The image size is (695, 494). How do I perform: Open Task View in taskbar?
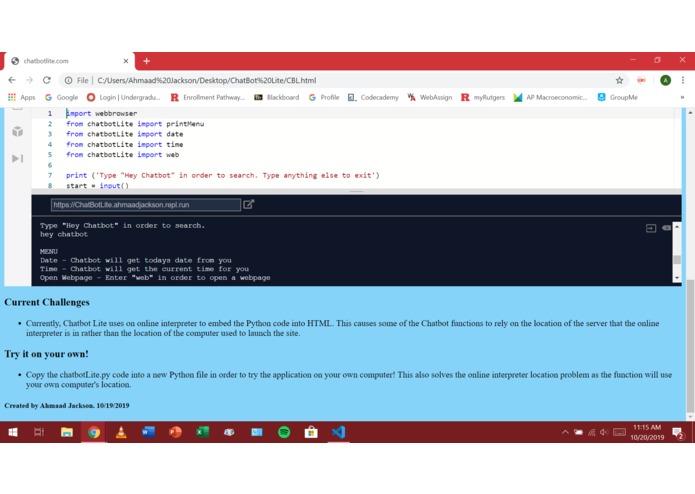pos(39,432)
